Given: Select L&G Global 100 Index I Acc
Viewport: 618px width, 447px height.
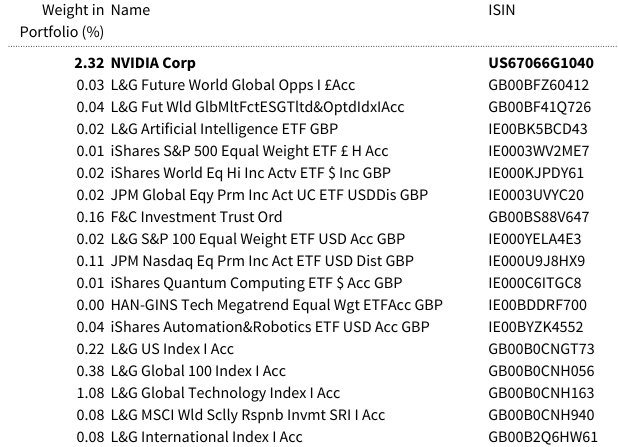Looking at the screenshot, I should click(x=198, y=371).
